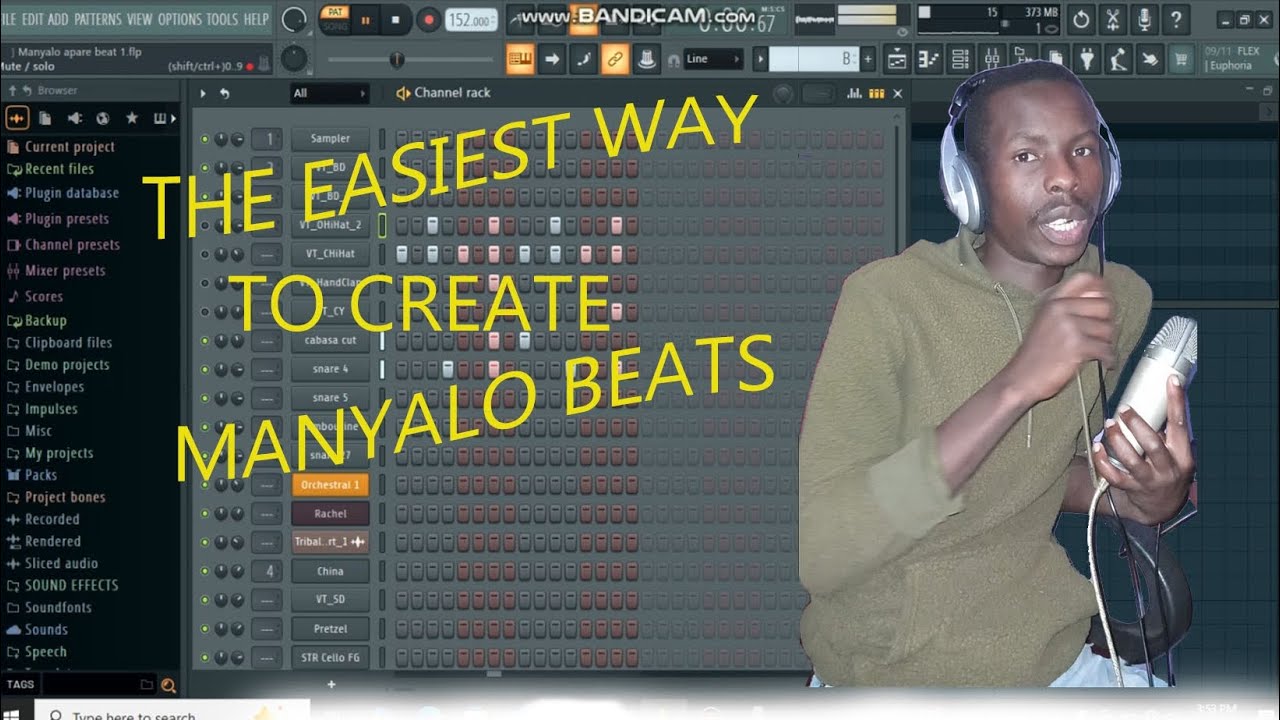Open the mixer view icon
1280x720 pixels.
(x=992, y=60)
